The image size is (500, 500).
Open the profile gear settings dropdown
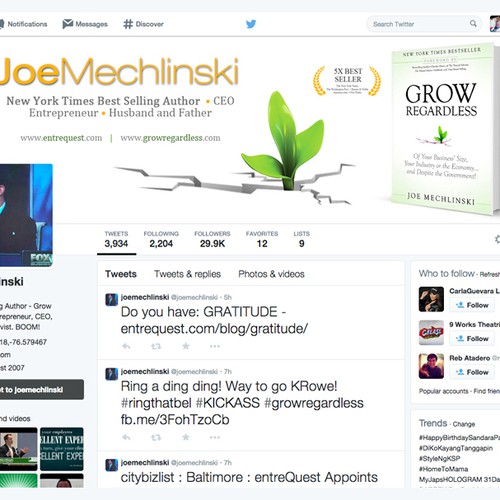pos(497,239)
